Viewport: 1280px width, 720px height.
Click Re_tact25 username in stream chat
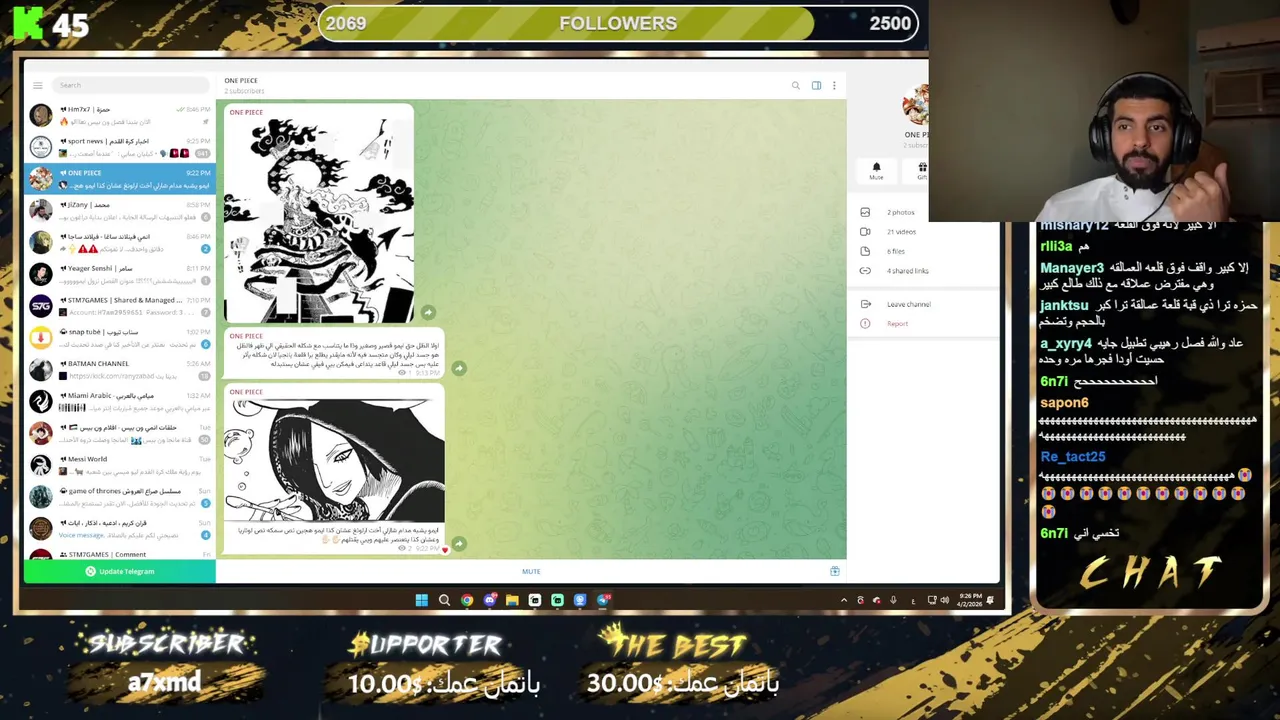click(1072, 457)
